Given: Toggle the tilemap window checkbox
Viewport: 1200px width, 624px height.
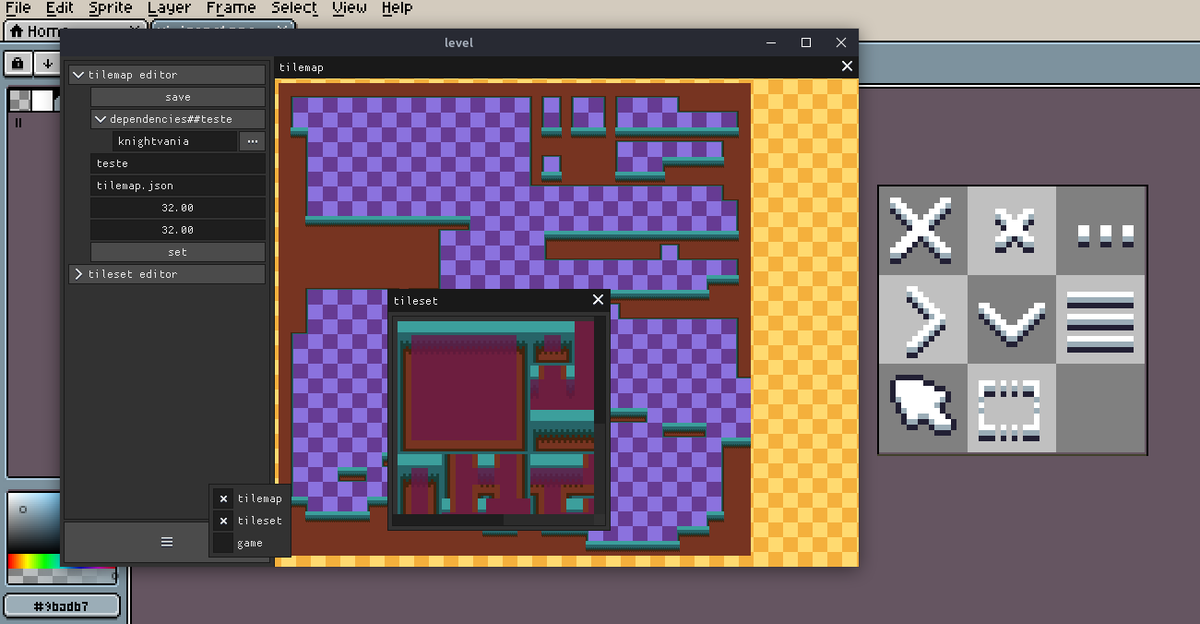Looking at the screenshot, I should pyautogui.click(x=223, y=498).
